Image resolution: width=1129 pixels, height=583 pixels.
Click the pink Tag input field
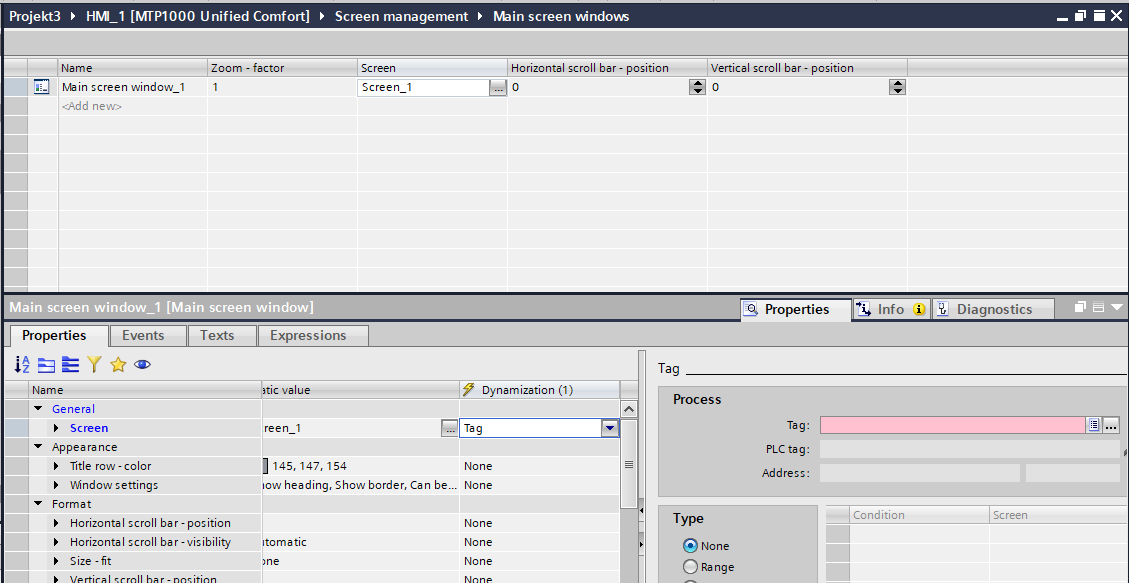pos(951,426)
